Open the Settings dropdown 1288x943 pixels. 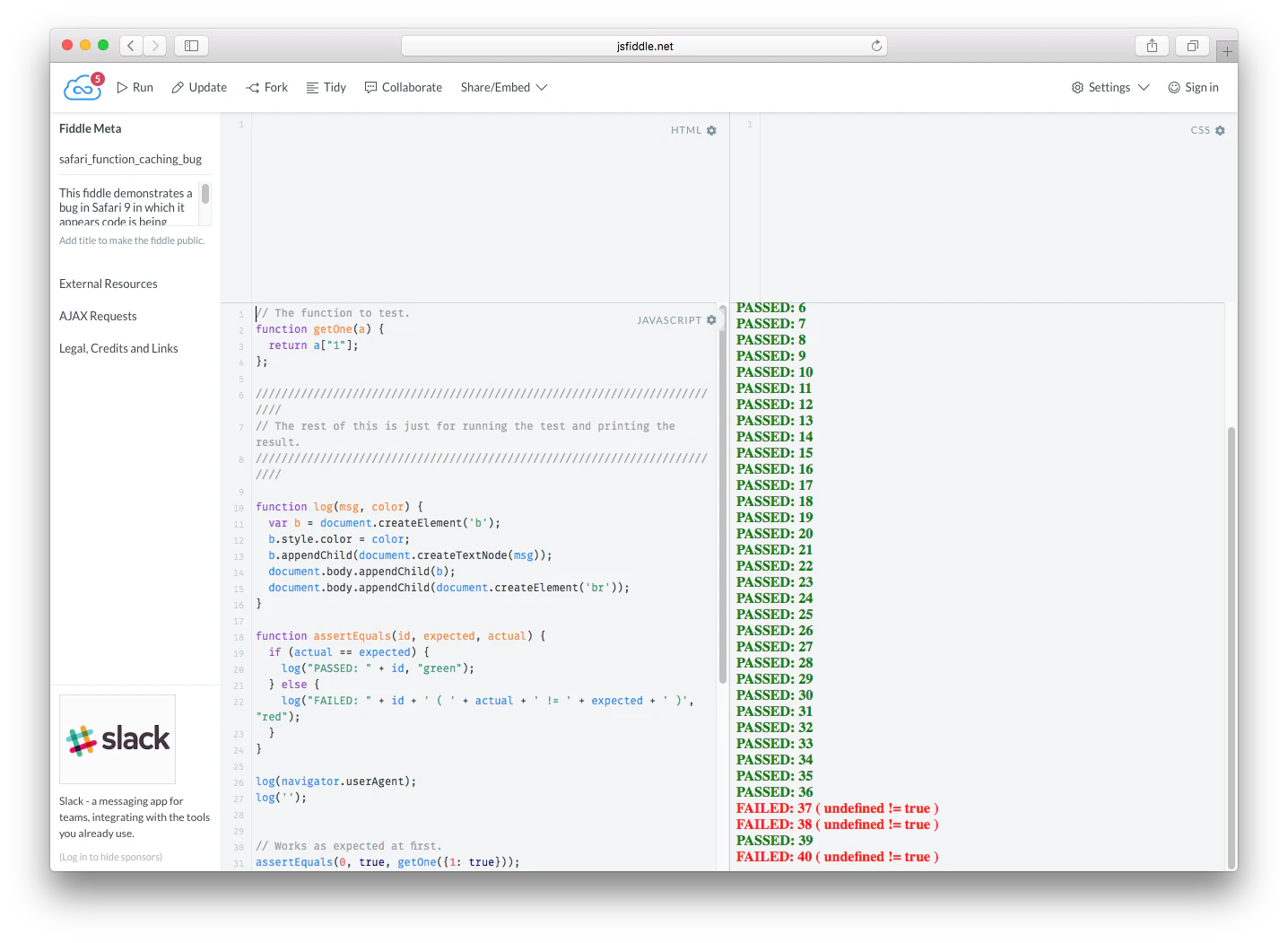coord(1110,87)
